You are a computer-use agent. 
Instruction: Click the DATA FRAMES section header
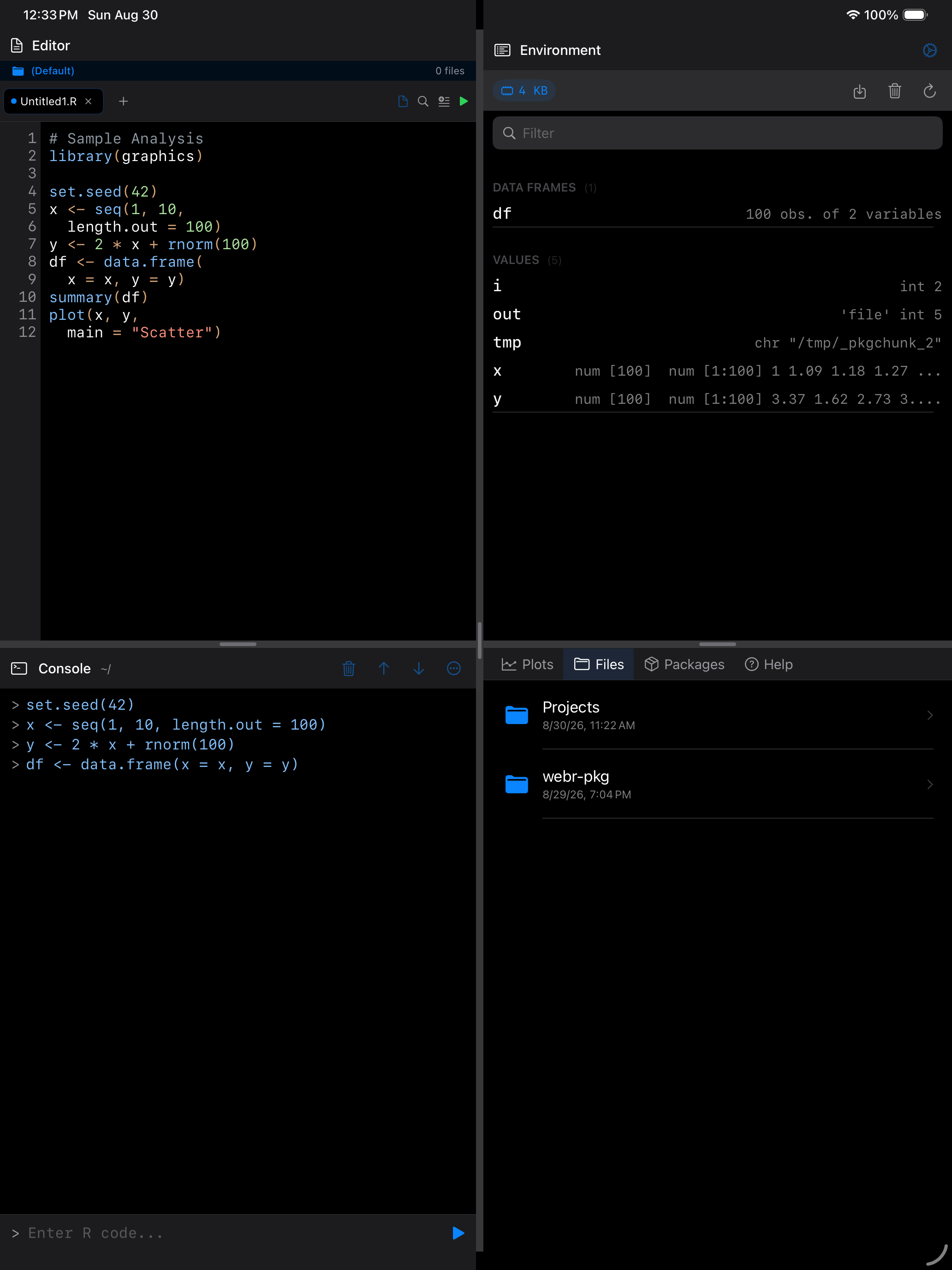point(534,188)
